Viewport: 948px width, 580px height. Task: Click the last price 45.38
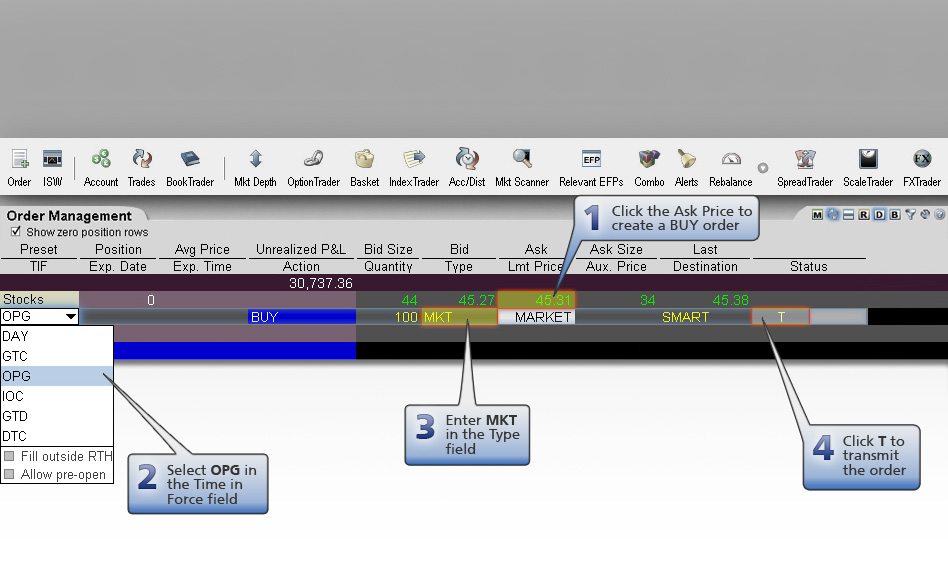point(730,300)
